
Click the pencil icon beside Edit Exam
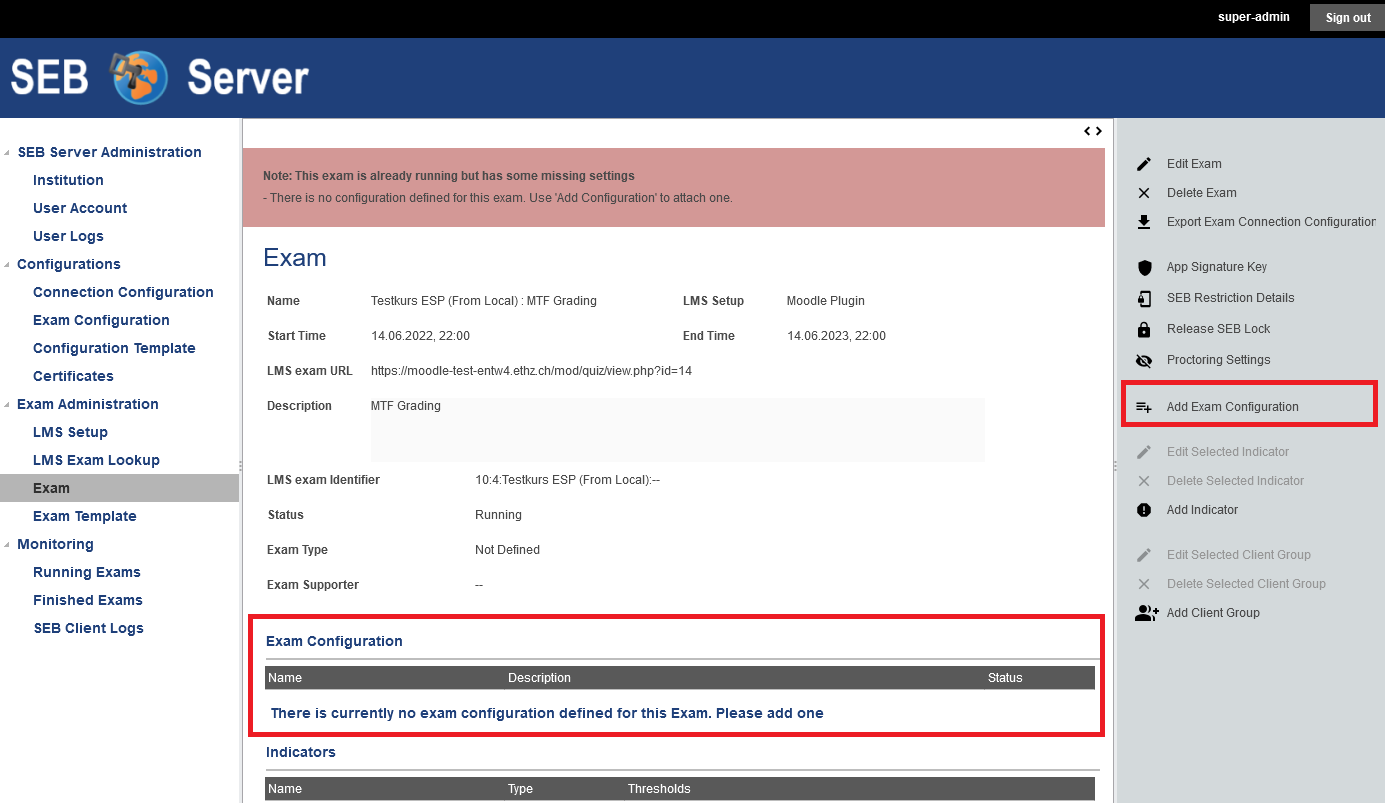pos(1144,164)
